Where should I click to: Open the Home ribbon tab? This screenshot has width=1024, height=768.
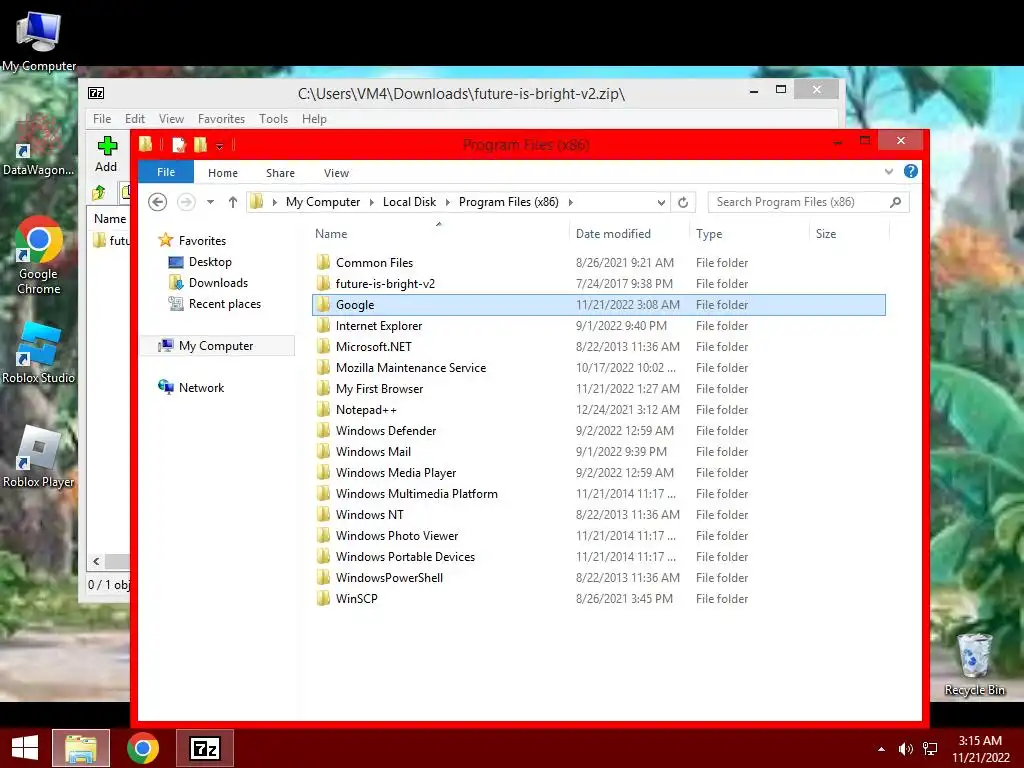(x=223, y=173)
